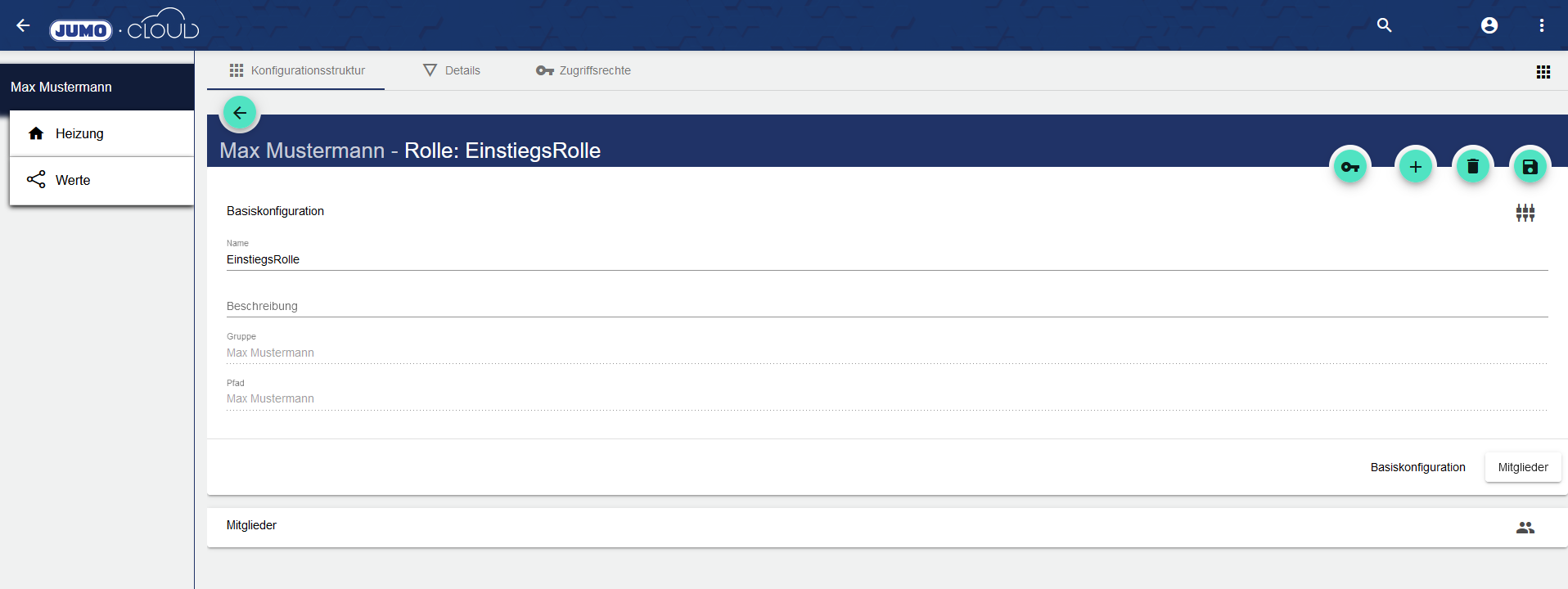Open the search in the top bar
The height and width of the screenshot is (589, 1568).
click(1384, 25)
